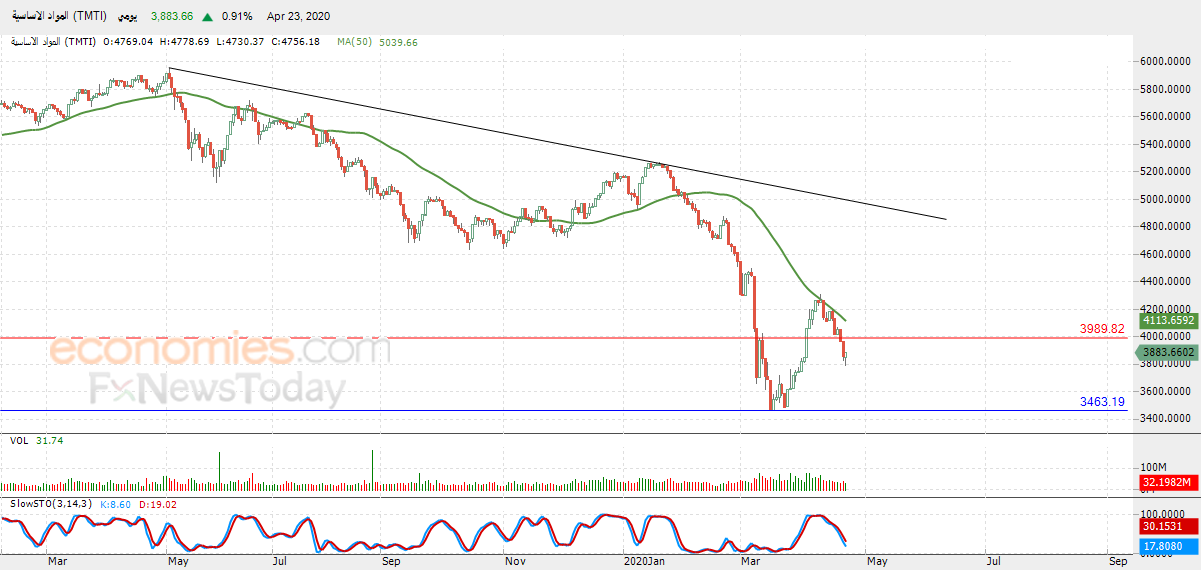Click the 5000.0000 price axis label
Image resolution: width=1201 pixels, height=570 pixels.
[1166, 200]
